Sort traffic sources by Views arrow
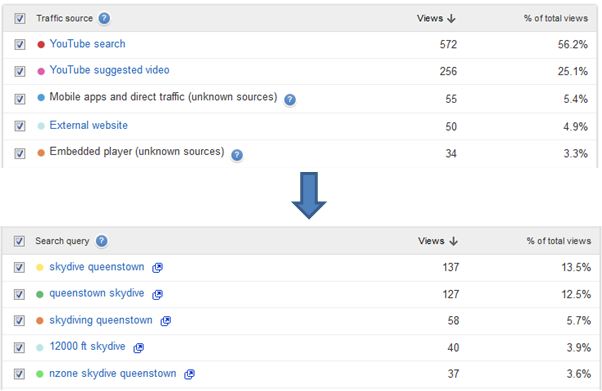 click(x=452, y=18)
